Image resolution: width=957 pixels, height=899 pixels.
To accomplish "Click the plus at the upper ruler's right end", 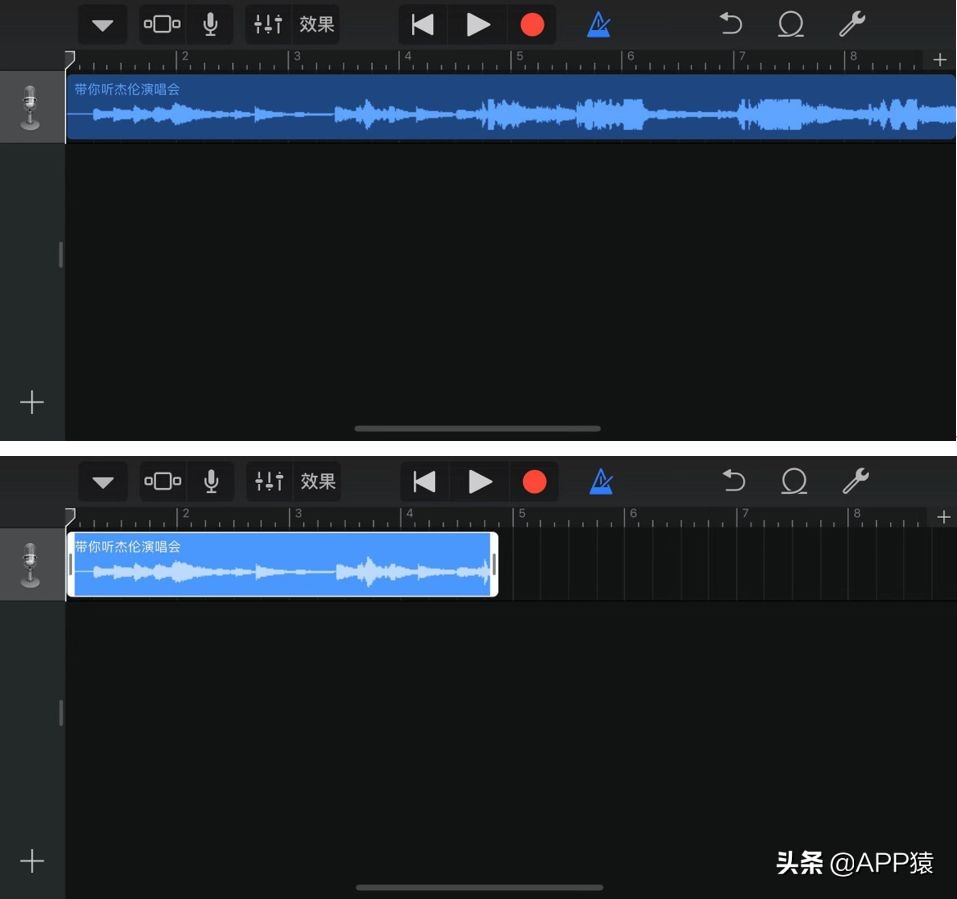I will (940, 60).
